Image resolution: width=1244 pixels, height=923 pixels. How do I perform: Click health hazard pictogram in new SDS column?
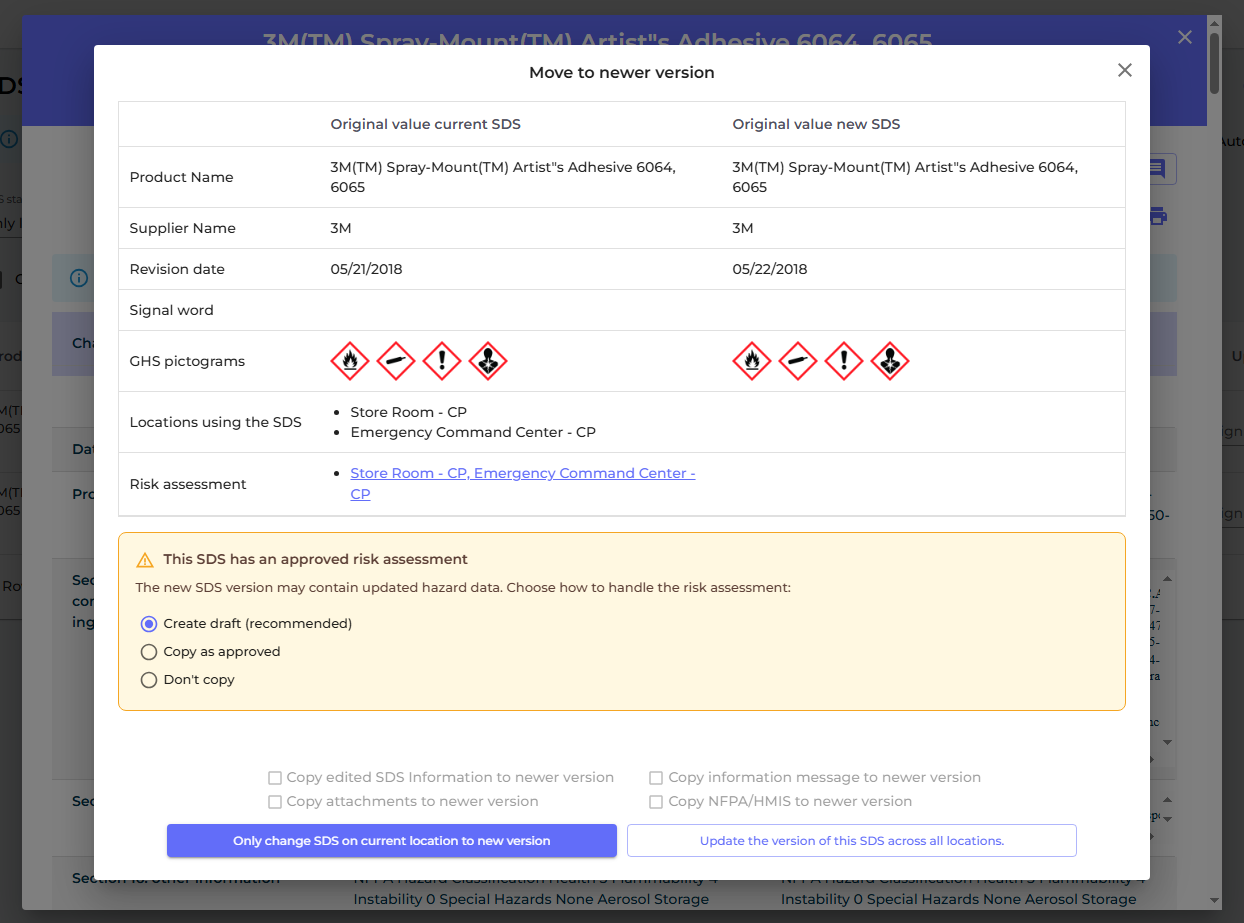pyautogui.click(x=890, y=361)
